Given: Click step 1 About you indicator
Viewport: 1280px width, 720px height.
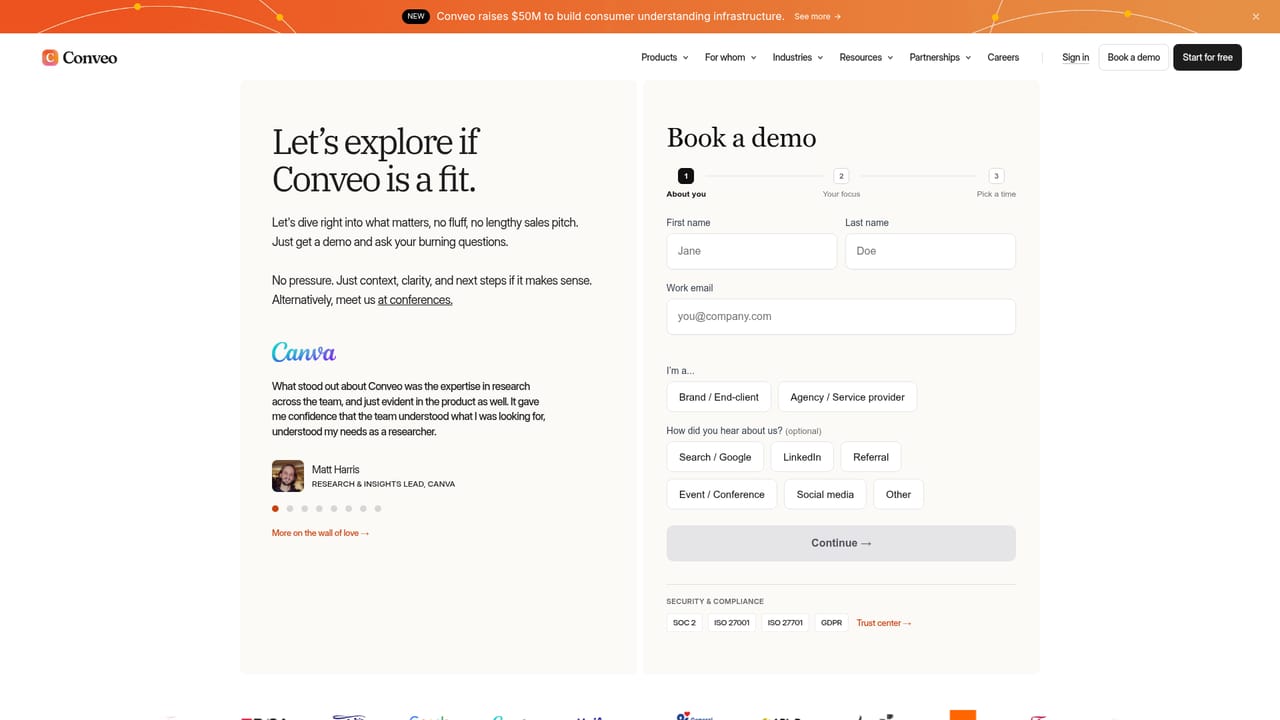Looking at the screenshot, I should [x=686, y=183].
